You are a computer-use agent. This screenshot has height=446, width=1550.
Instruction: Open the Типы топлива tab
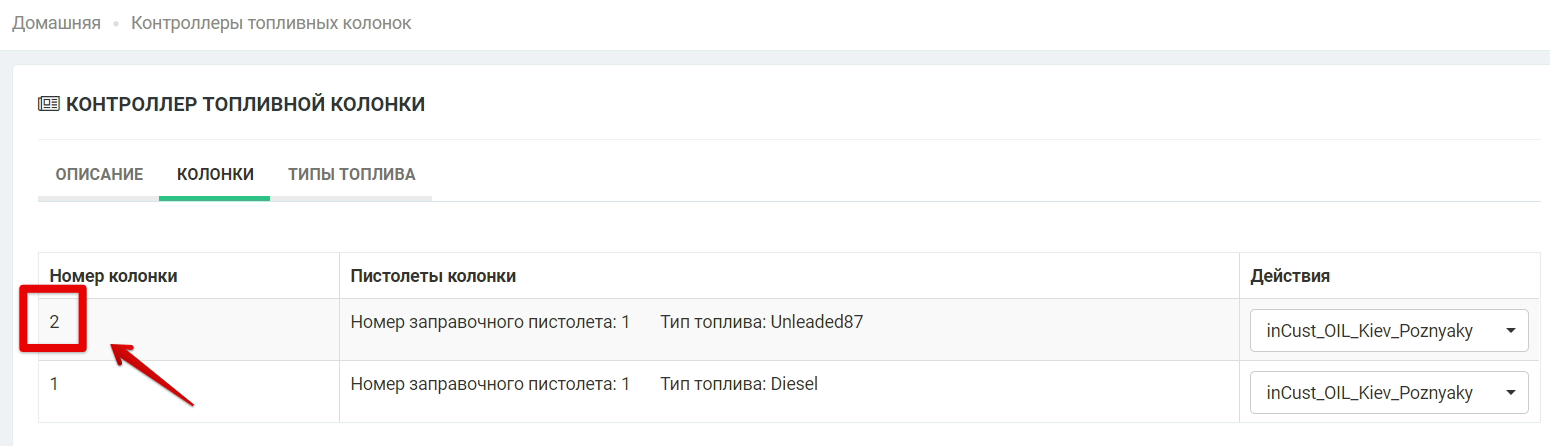coord(351,174)
